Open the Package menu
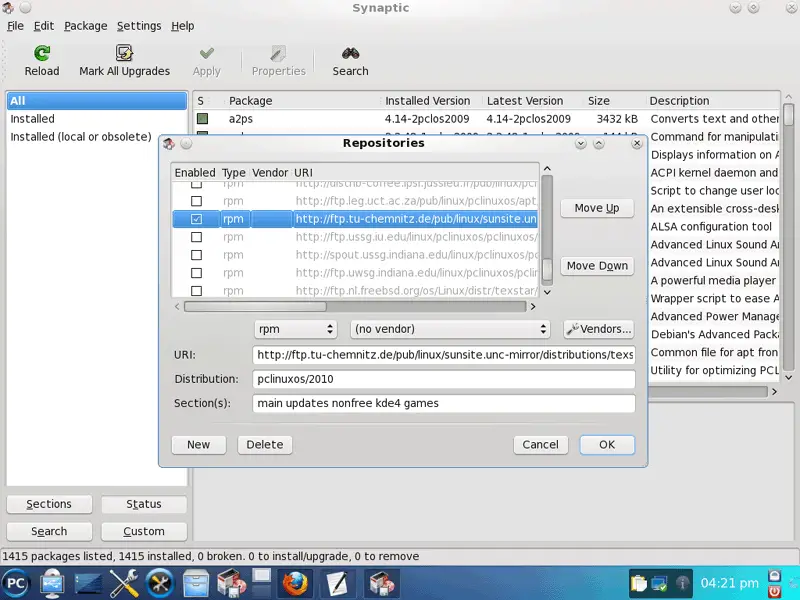This screenshot has height=600, width=800. (86, 26)
